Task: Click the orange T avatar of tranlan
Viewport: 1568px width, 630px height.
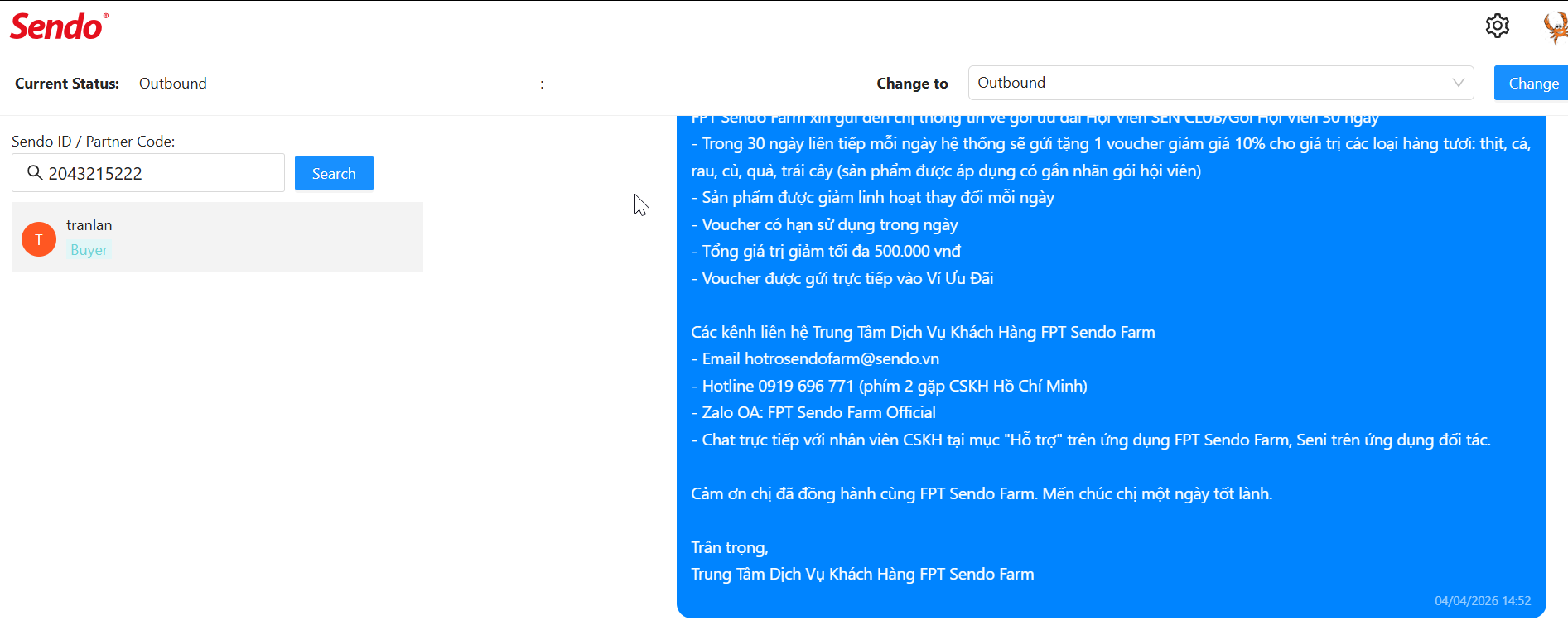Action: pos(39,239)
